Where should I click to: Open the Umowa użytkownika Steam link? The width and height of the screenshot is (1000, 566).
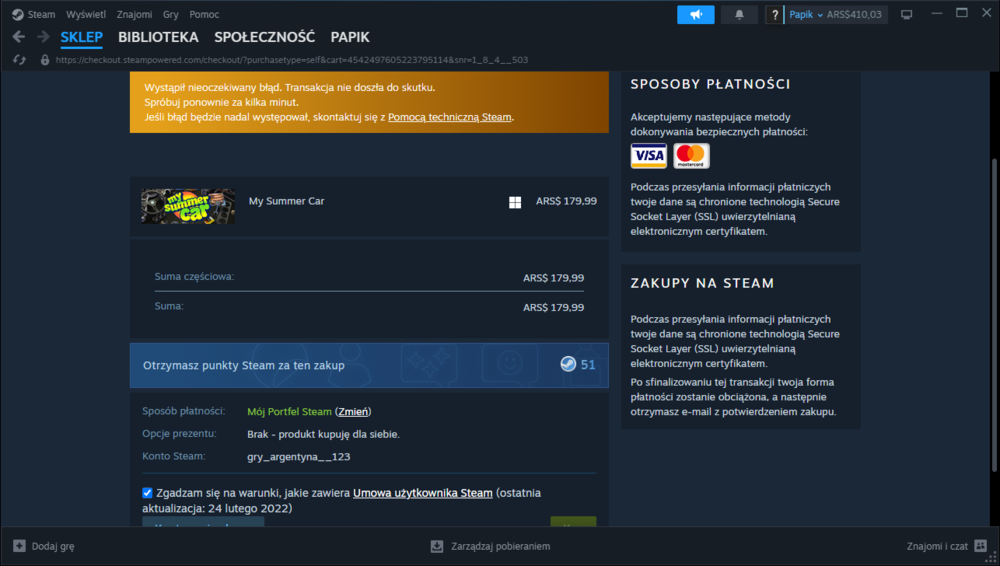(423, 493)
